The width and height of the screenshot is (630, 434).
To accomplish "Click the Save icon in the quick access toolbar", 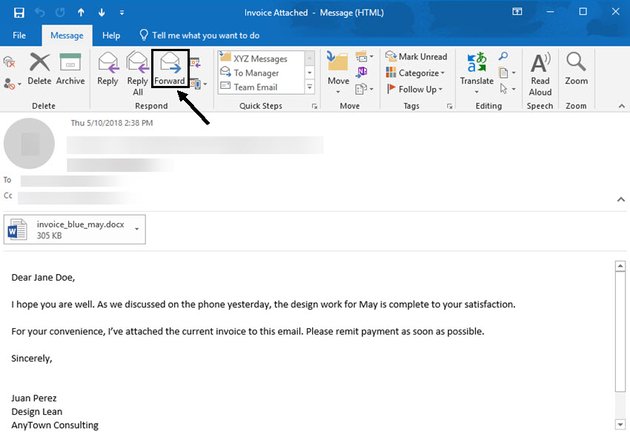I will (x=18, y=12).
